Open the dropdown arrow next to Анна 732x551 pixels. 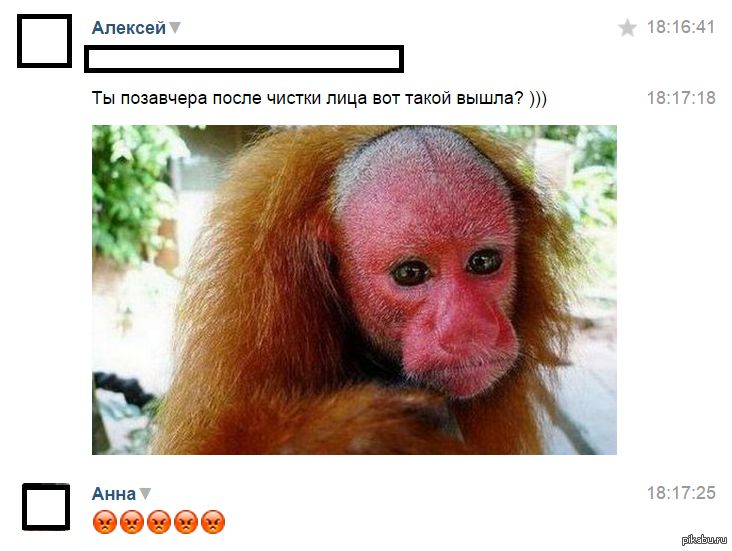pos(145,493)
